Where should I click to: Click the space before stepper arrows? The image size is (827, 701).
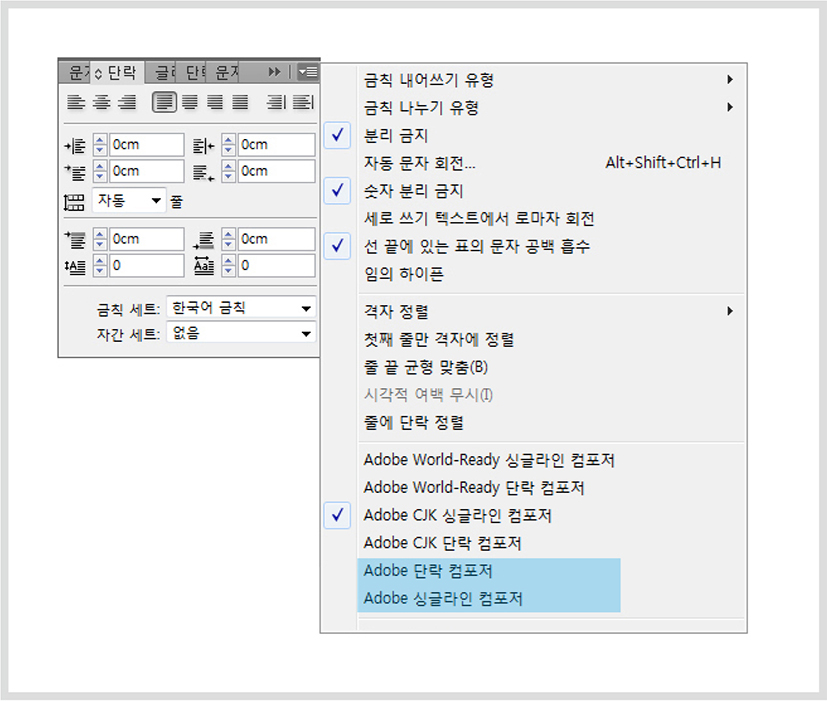100,239
